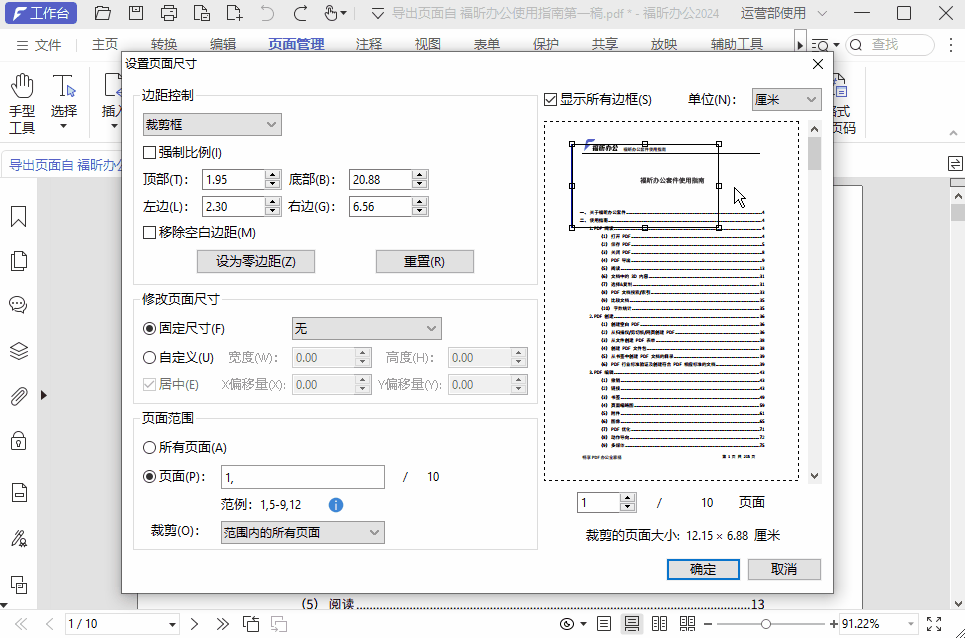Switch to the 注释 ribbon tab
The image size is (965, 638).
pos(369,43)
